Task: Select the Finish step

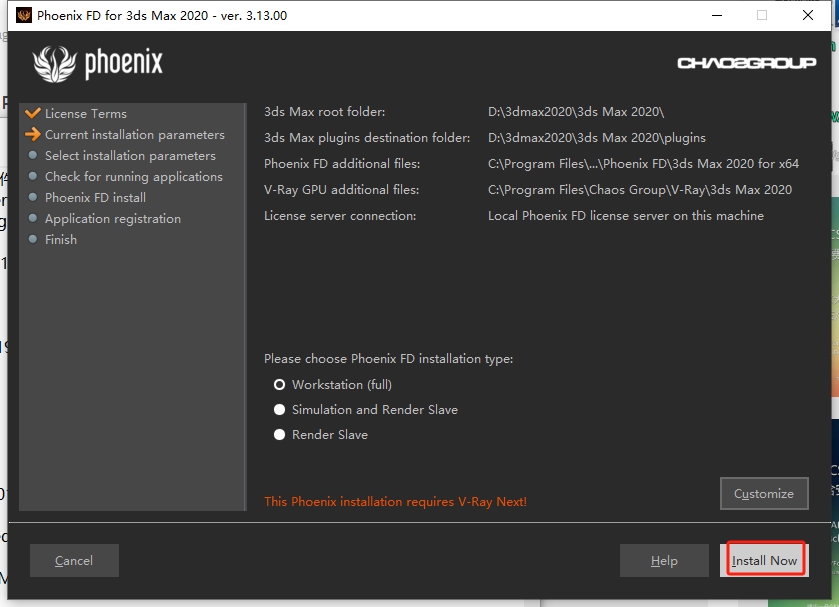Action: pos(61,239)
